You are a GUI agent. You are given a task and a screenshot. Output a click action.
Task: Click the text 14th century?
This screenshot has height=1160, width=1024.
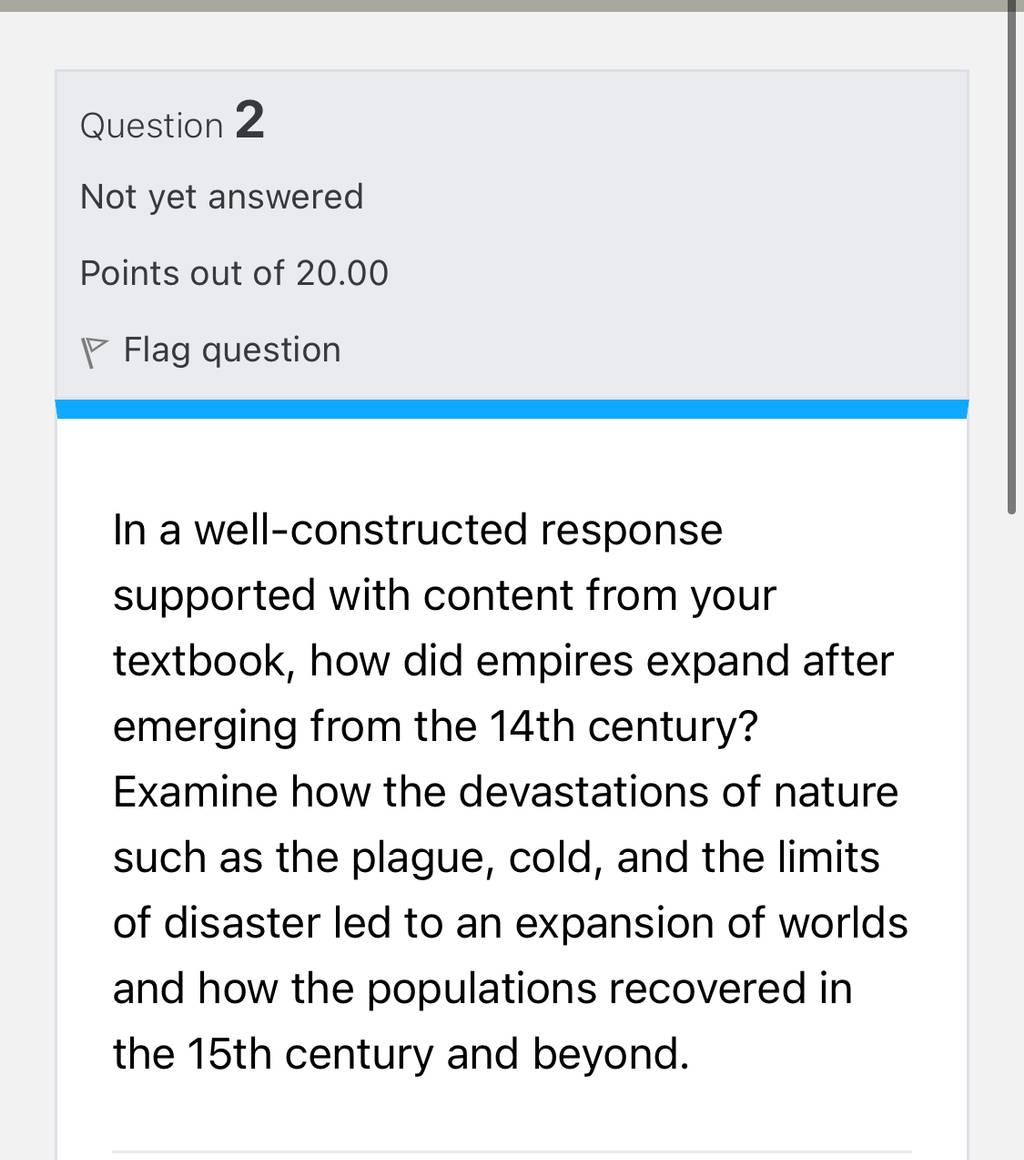624,726
